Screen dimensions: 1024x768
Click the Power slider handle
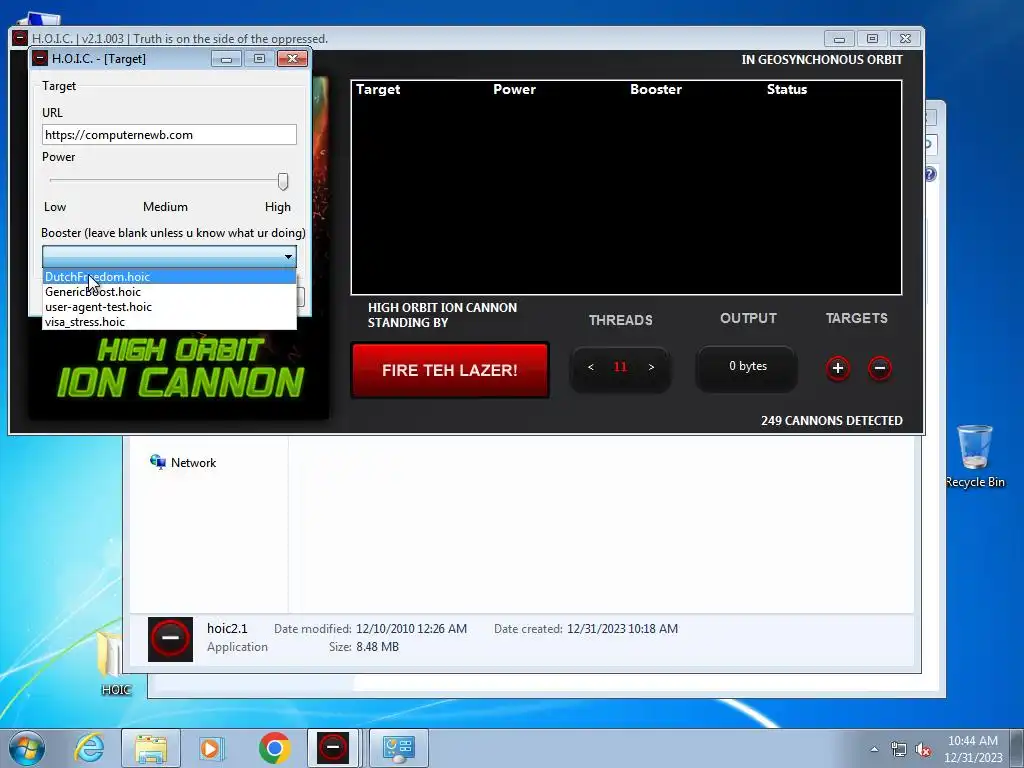(283, 181)
